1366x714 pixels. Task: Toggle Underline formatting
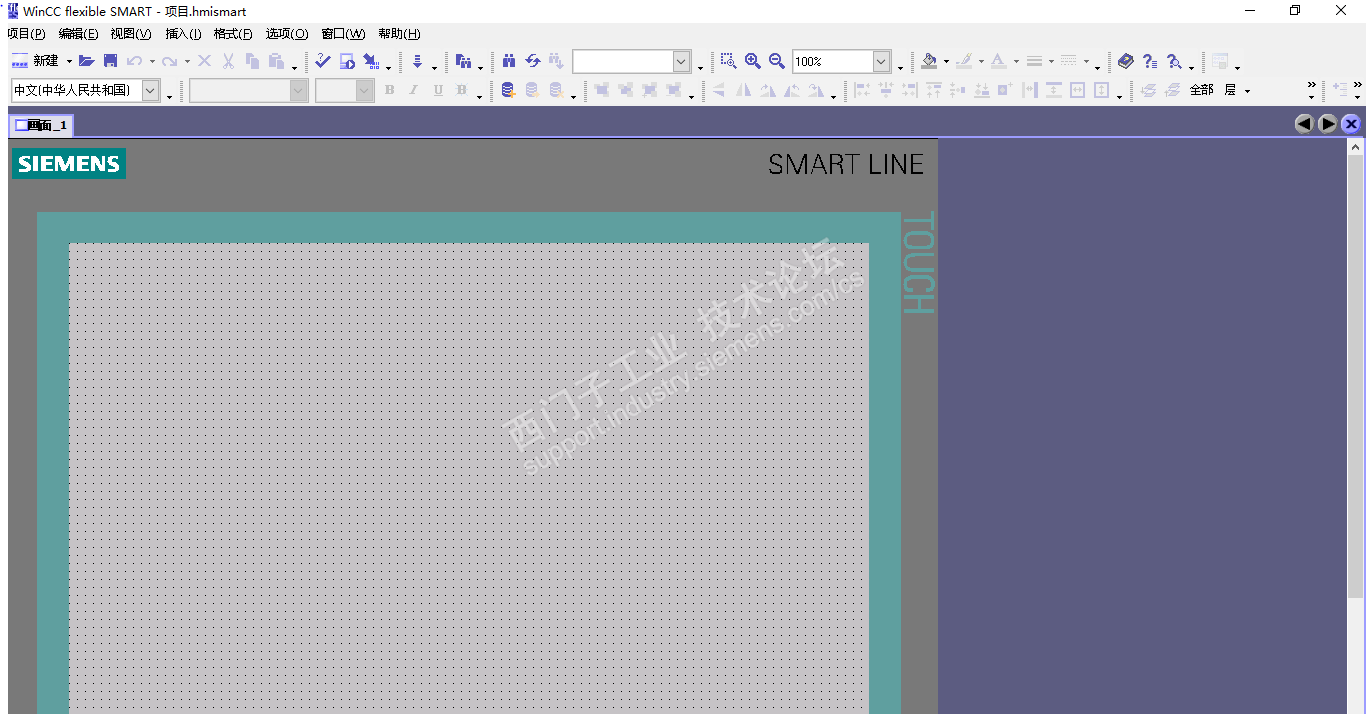coord(438,90)
